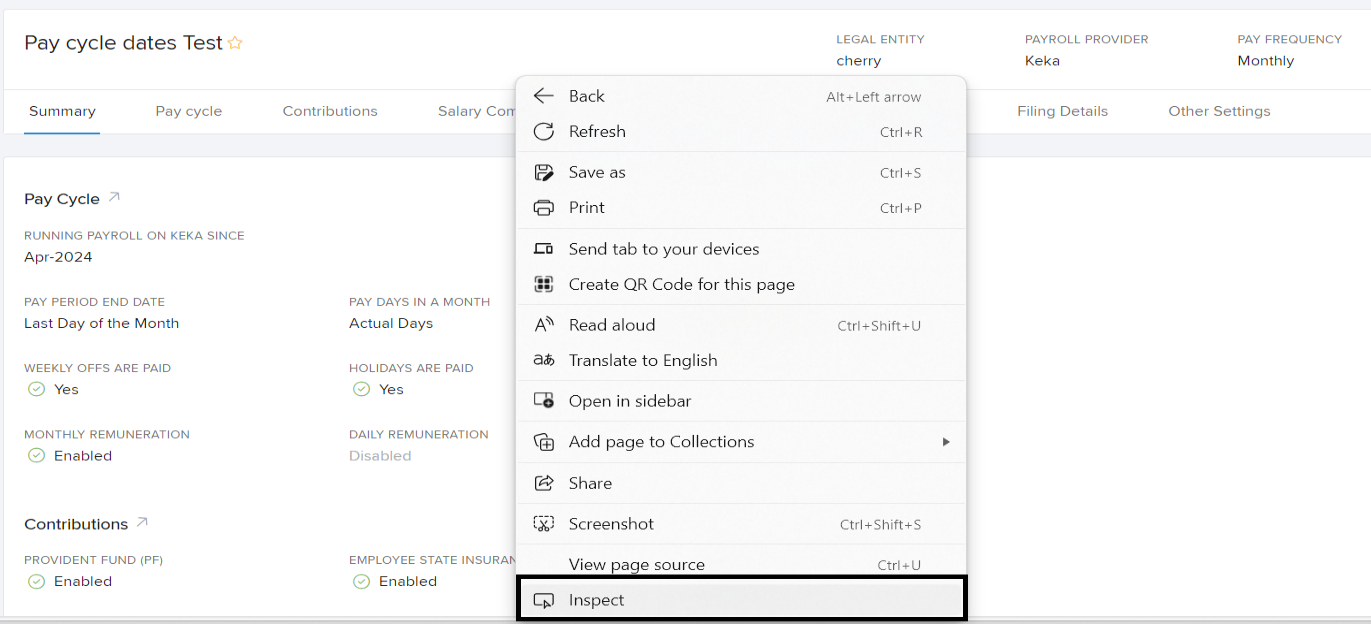Click the Provident Fund enabled checkmark

point(37,581)
